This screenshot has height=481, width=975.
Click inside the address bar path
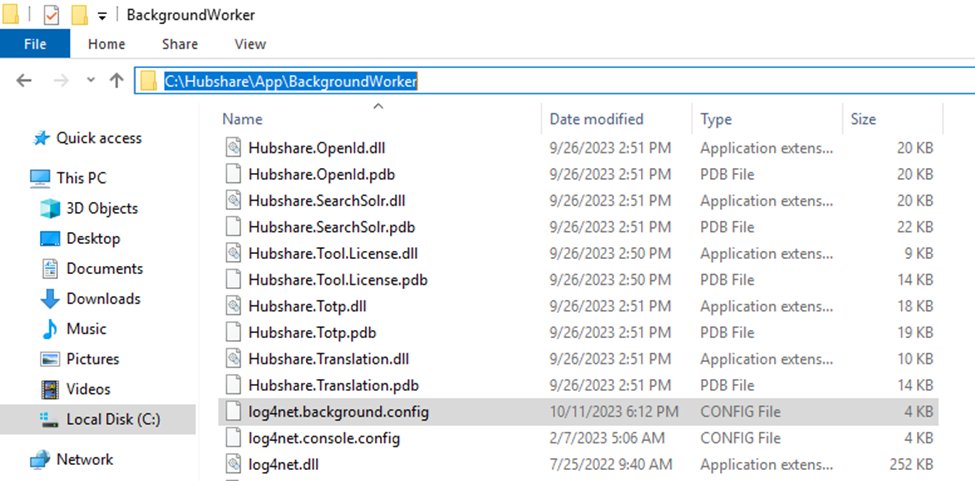[290, 81]
